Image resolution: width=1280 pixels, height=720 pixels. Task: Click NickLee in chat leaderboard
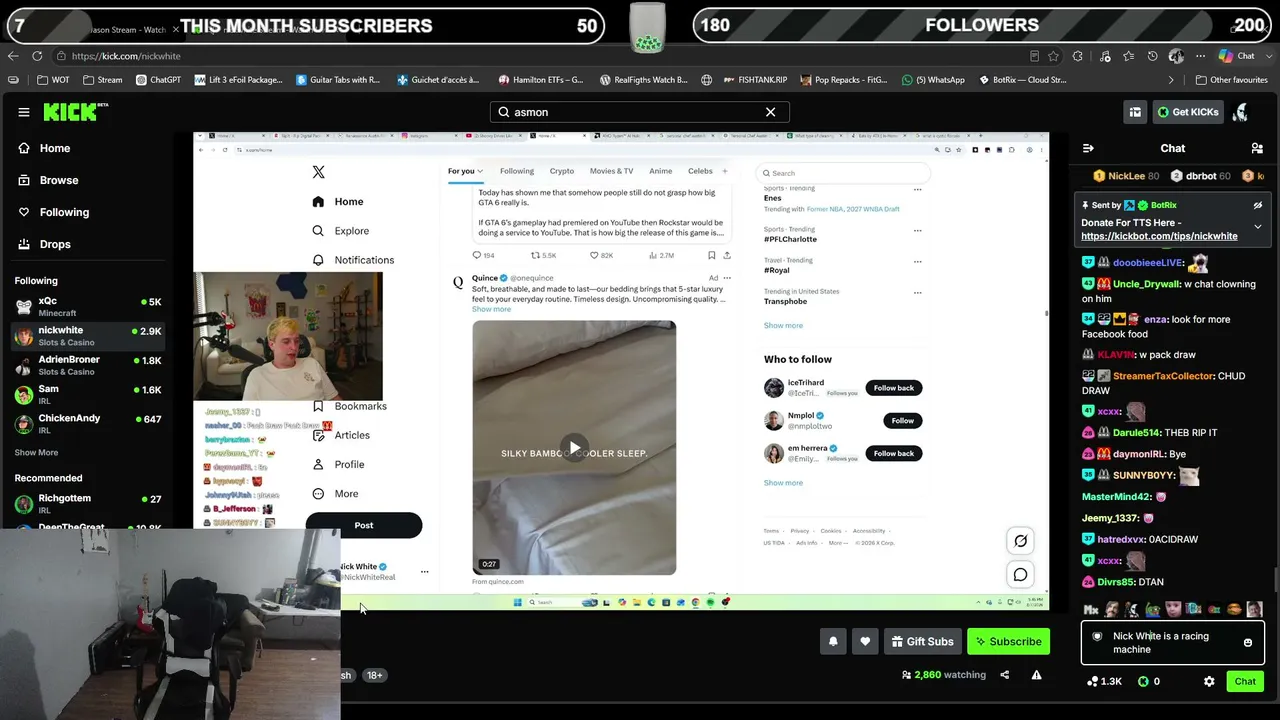point(1126,176)
